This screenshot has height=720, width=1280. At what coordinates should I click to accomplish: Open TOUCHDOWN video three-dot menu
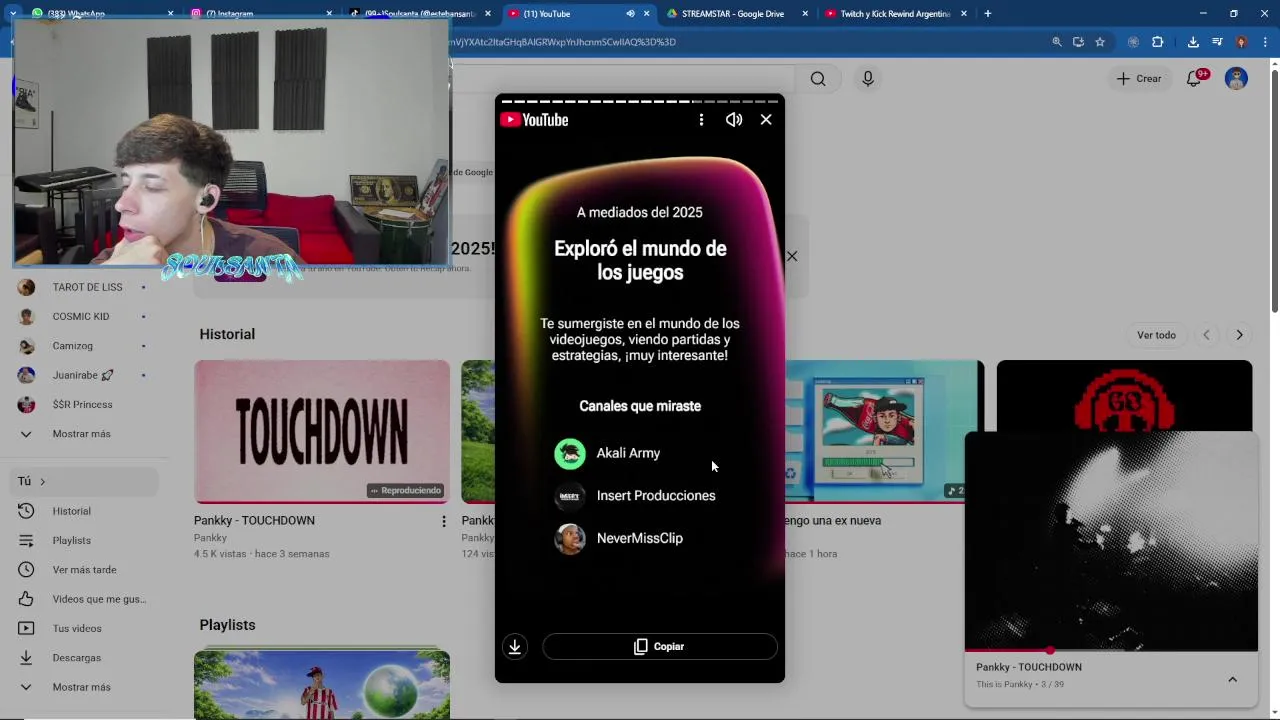[444, 521]
